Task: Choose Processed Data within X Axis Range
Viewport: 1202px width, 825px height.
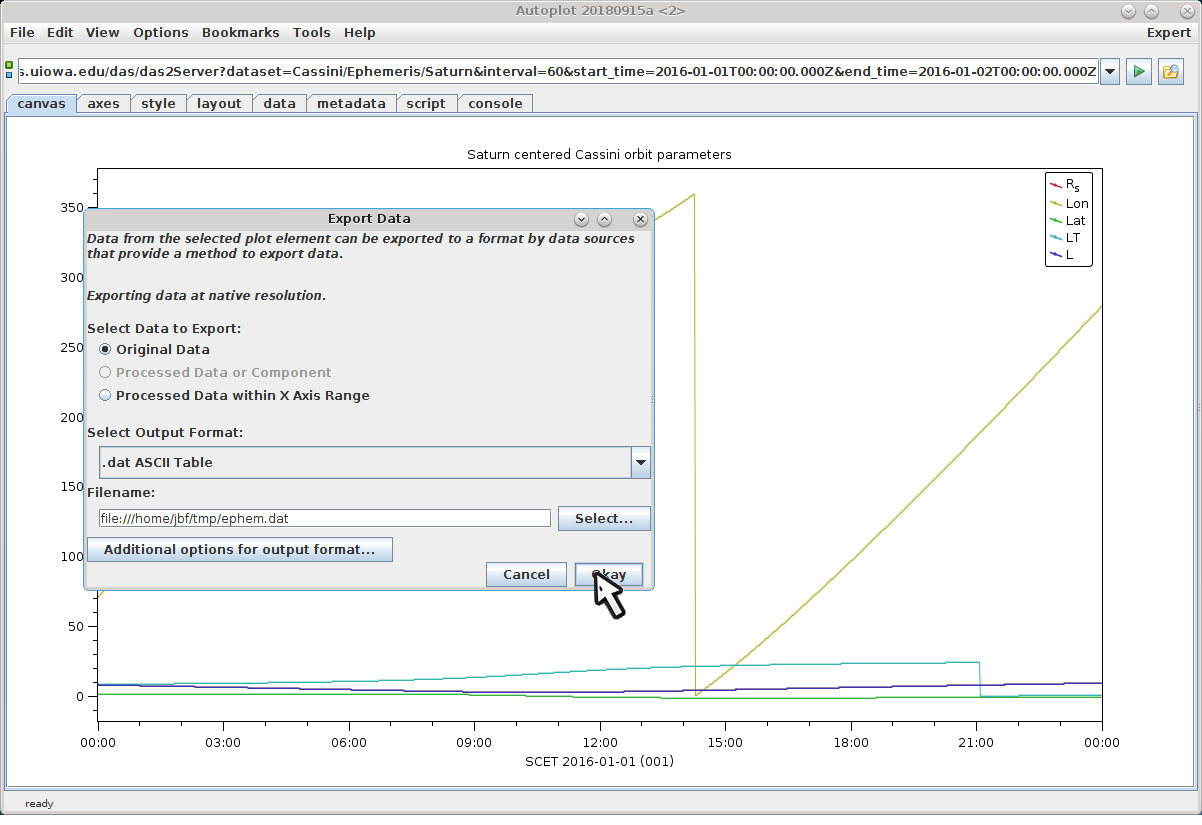Action: 105,396
